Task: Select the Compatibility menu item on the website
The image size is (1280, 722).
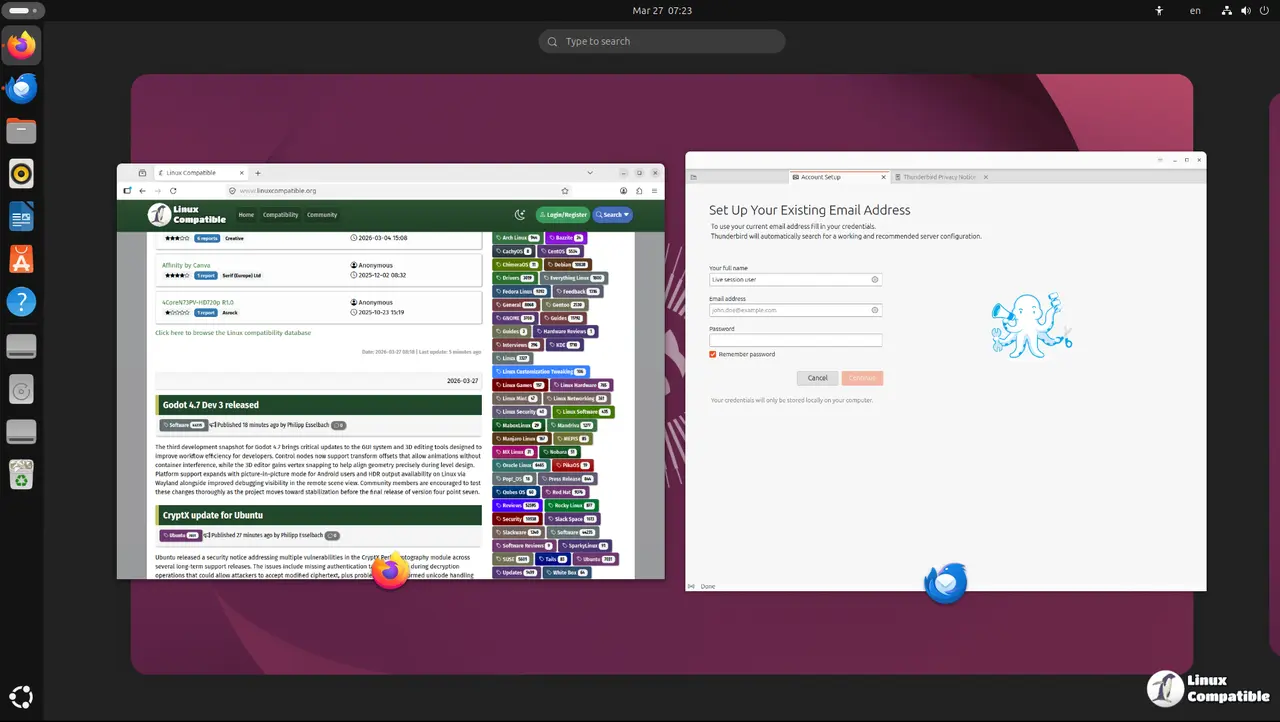Action: 280,214
